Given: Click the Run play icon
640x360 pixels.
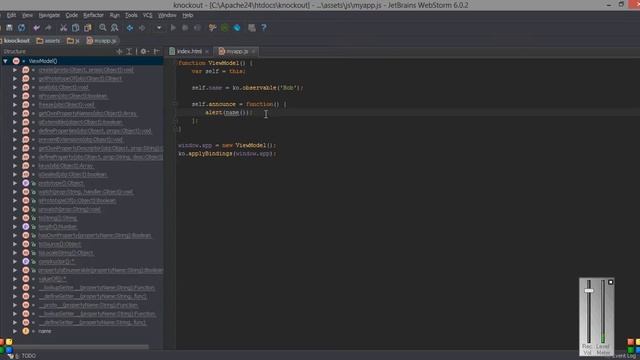Looking at the screenshot, I should (x=173, y=28).
